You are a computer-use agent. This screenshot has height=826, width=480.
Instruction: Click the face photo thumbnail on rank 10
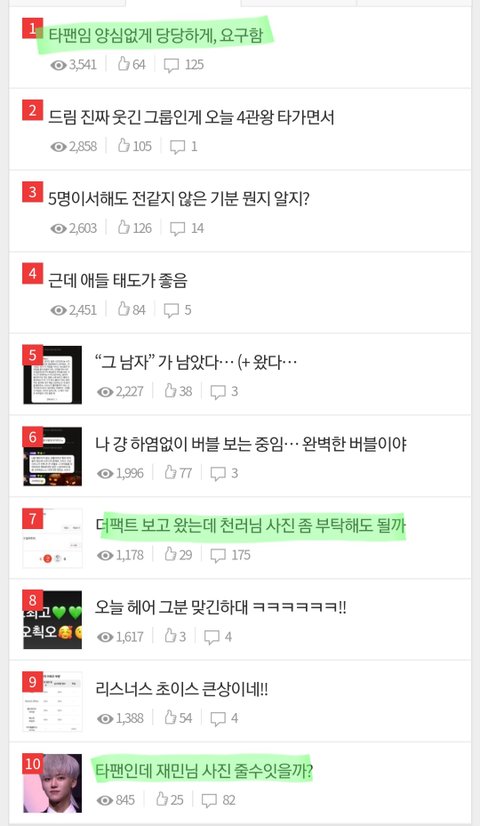click(x=53, y=783)
